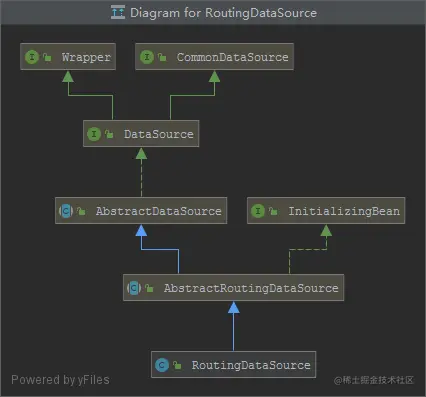
Task: Select the CommonDataSource interface node
Action: 214,56
